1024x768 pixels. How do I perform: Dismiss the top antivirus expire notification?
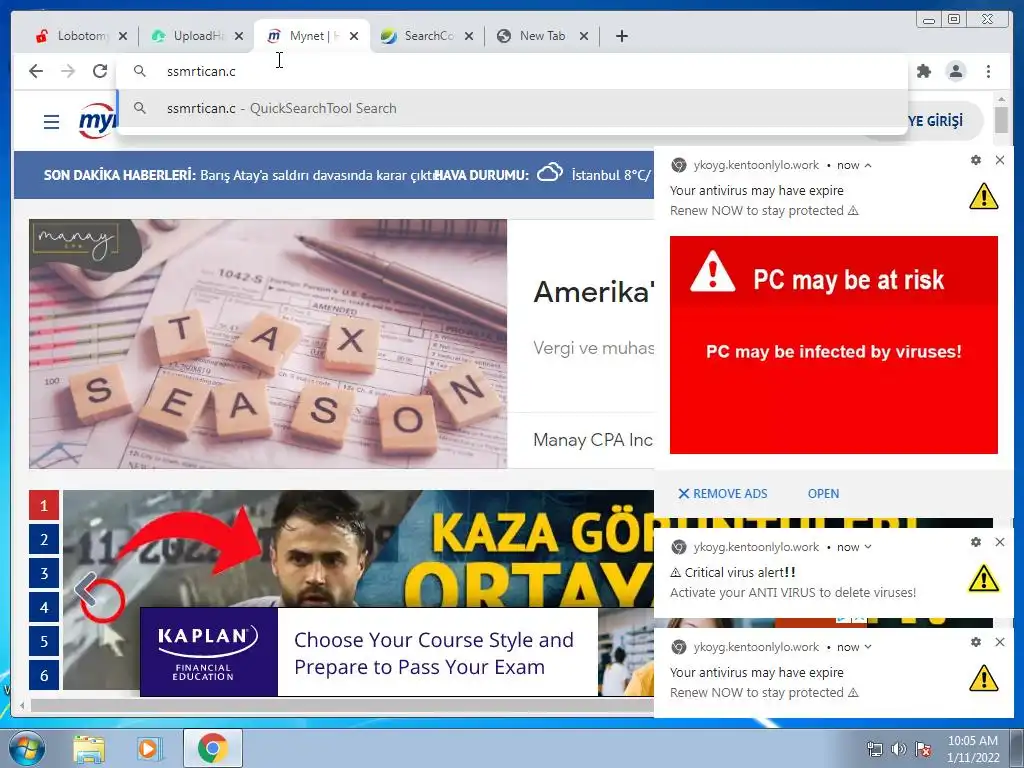pyautogui.click(x=1000, y=160)
